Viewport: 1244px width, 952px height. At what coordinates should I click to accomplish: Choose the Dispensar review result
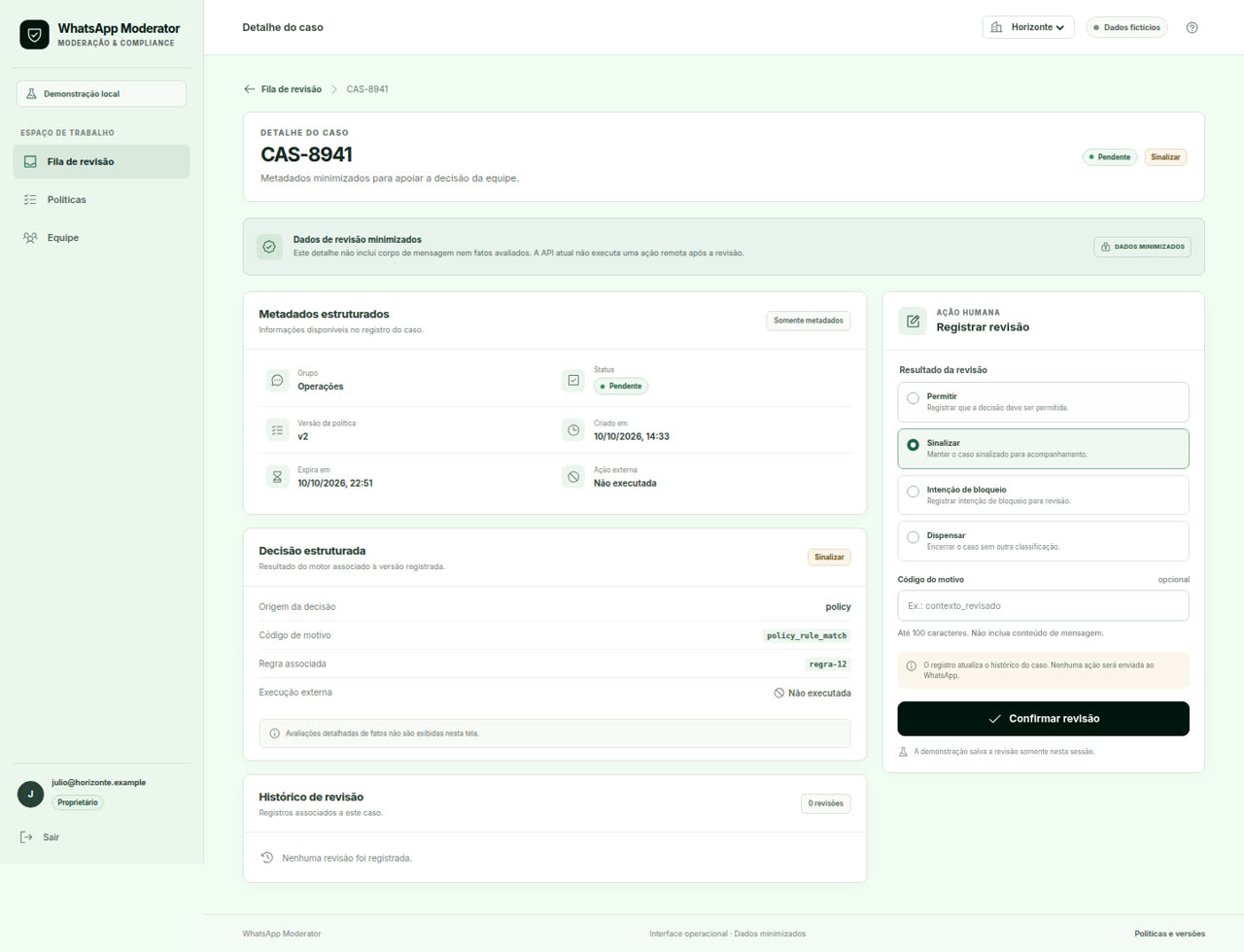(1043, 541)
